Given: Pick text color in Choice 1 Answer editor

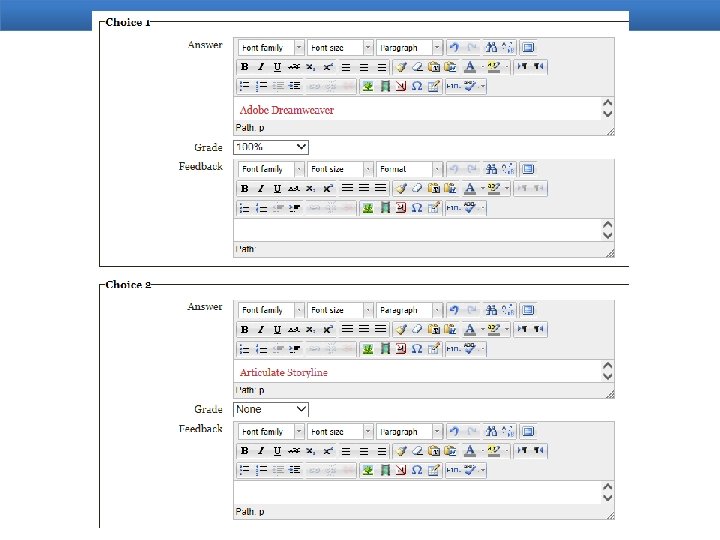Looking at the screenshot, I should (x=470, y=67).
